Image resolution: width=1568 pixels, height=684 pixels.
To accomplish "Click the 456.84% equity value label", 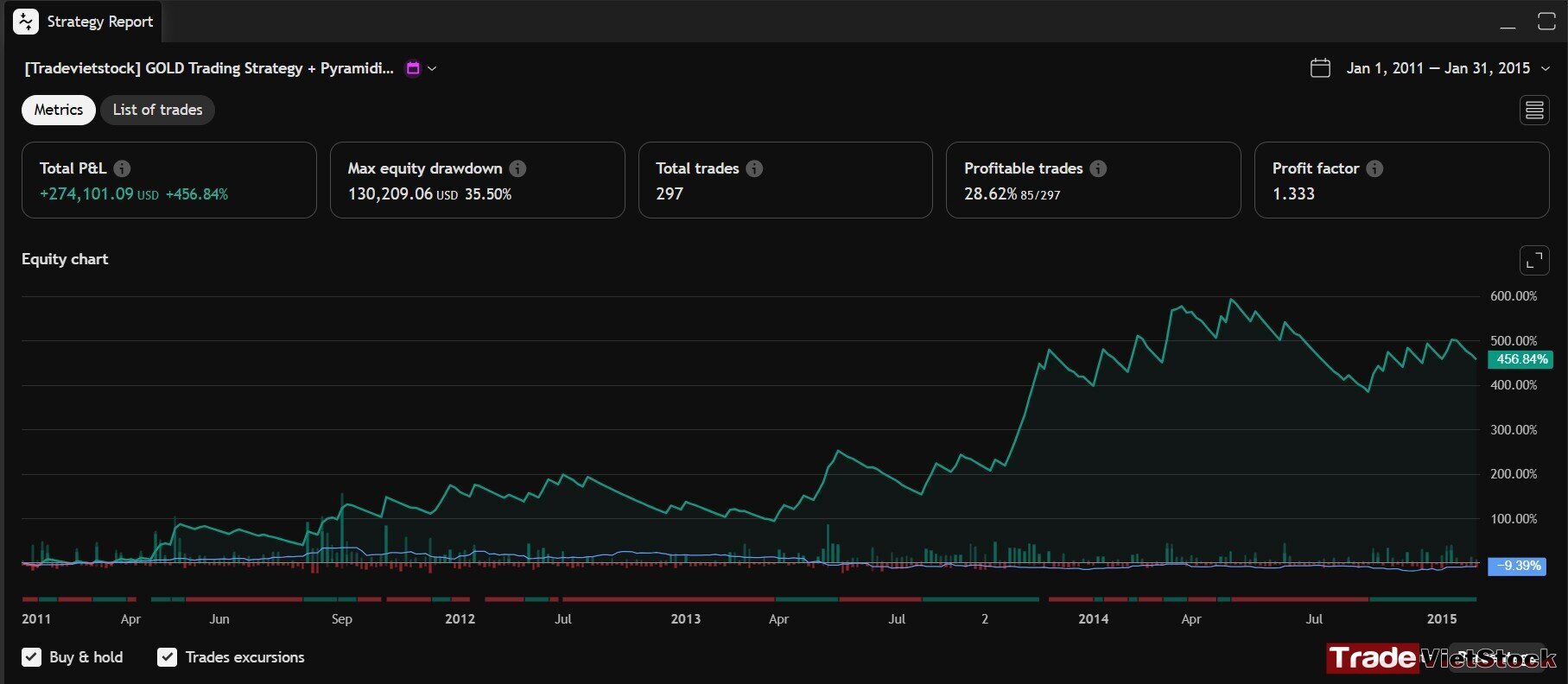I will [1521, 359].
